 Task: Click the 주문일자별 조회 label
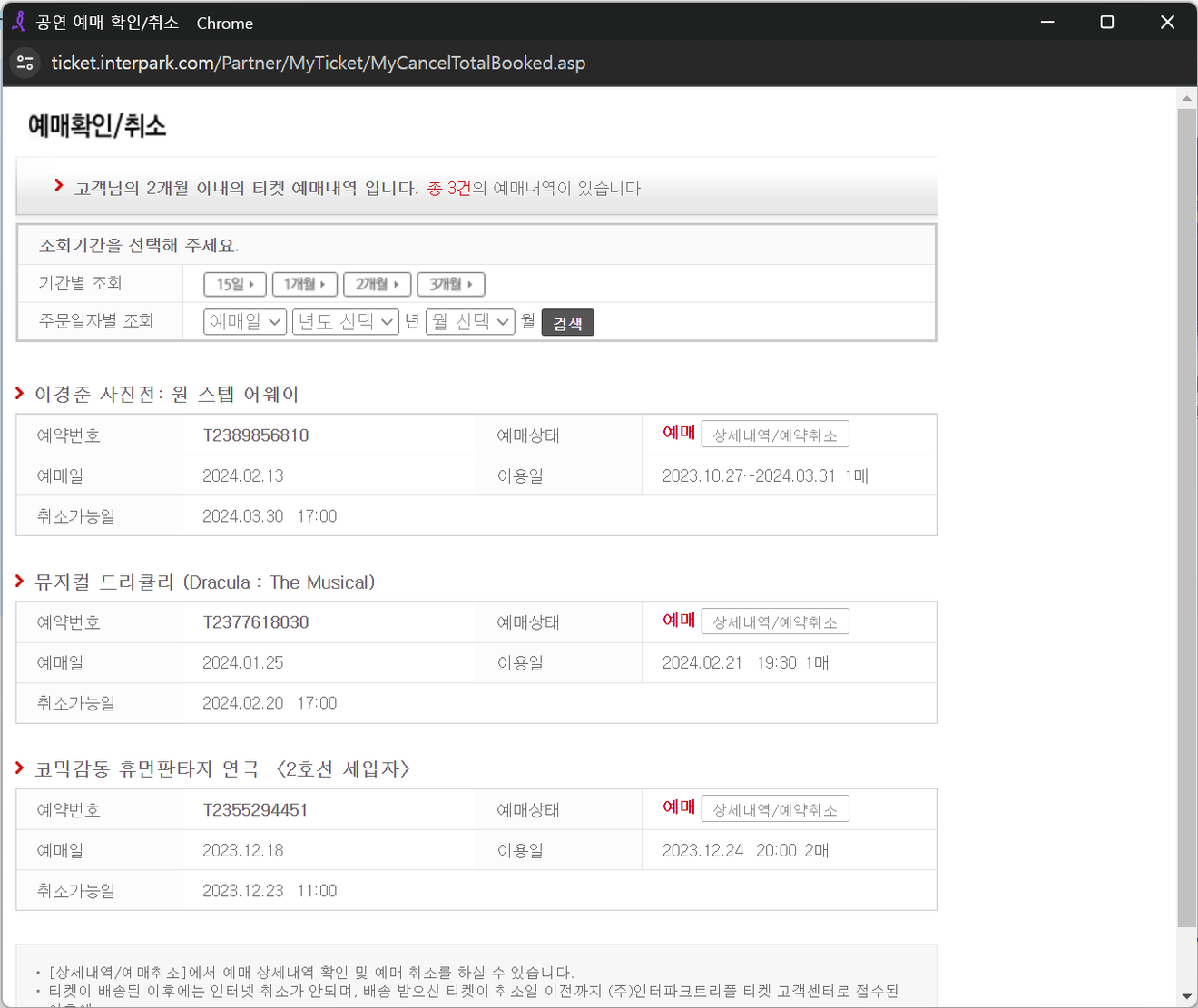tap(96, 320)
